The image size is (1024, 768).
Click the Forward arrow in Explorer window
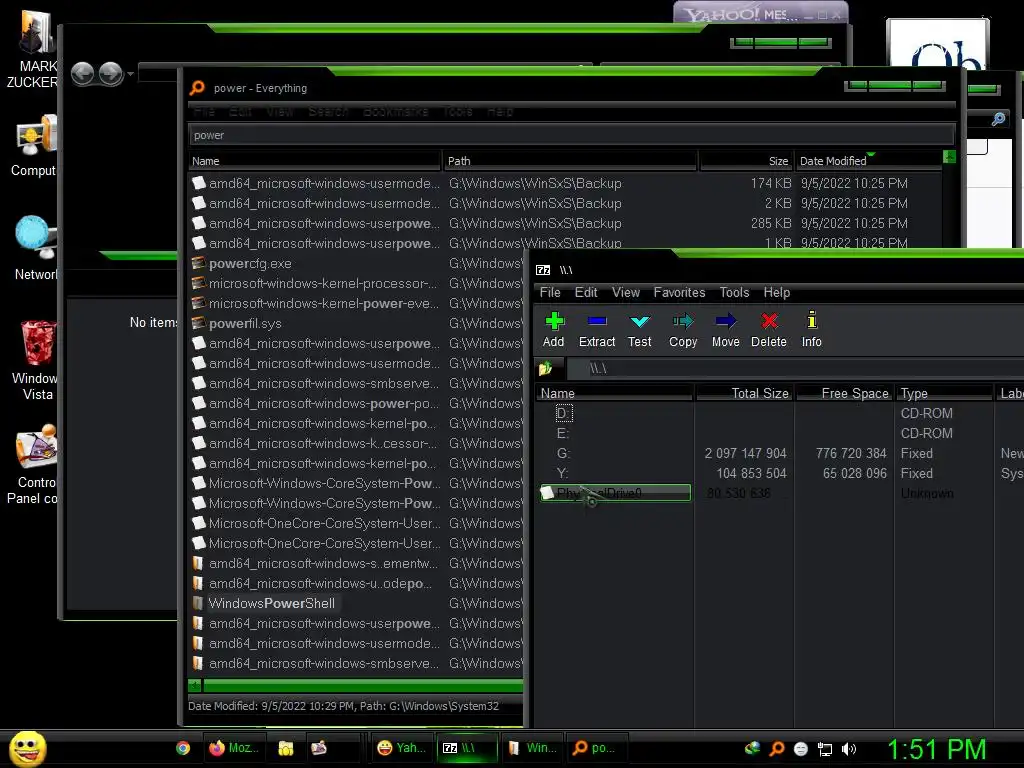(110, 74)
